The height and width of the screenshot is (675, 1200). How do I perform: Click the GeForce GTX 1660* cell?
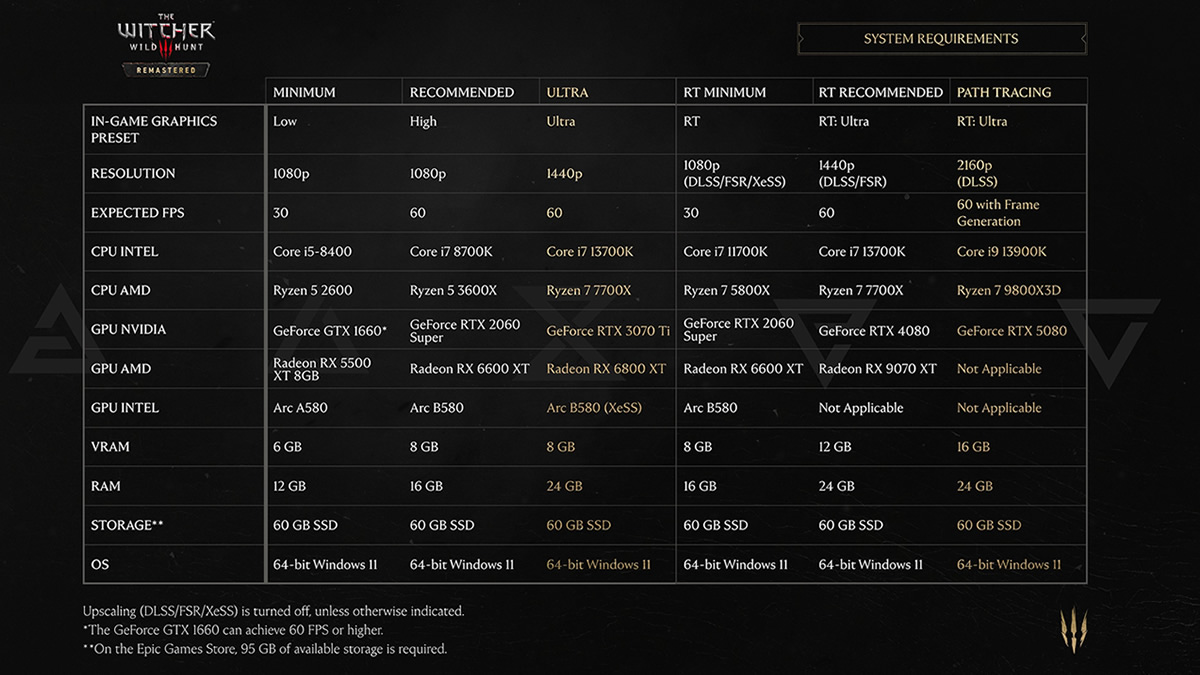point(330,330)
